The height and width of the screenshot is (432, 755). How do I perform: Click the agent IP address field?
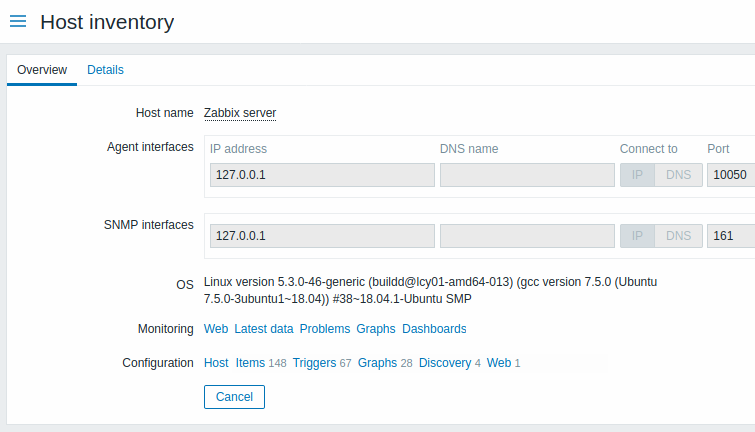(322, 175)
